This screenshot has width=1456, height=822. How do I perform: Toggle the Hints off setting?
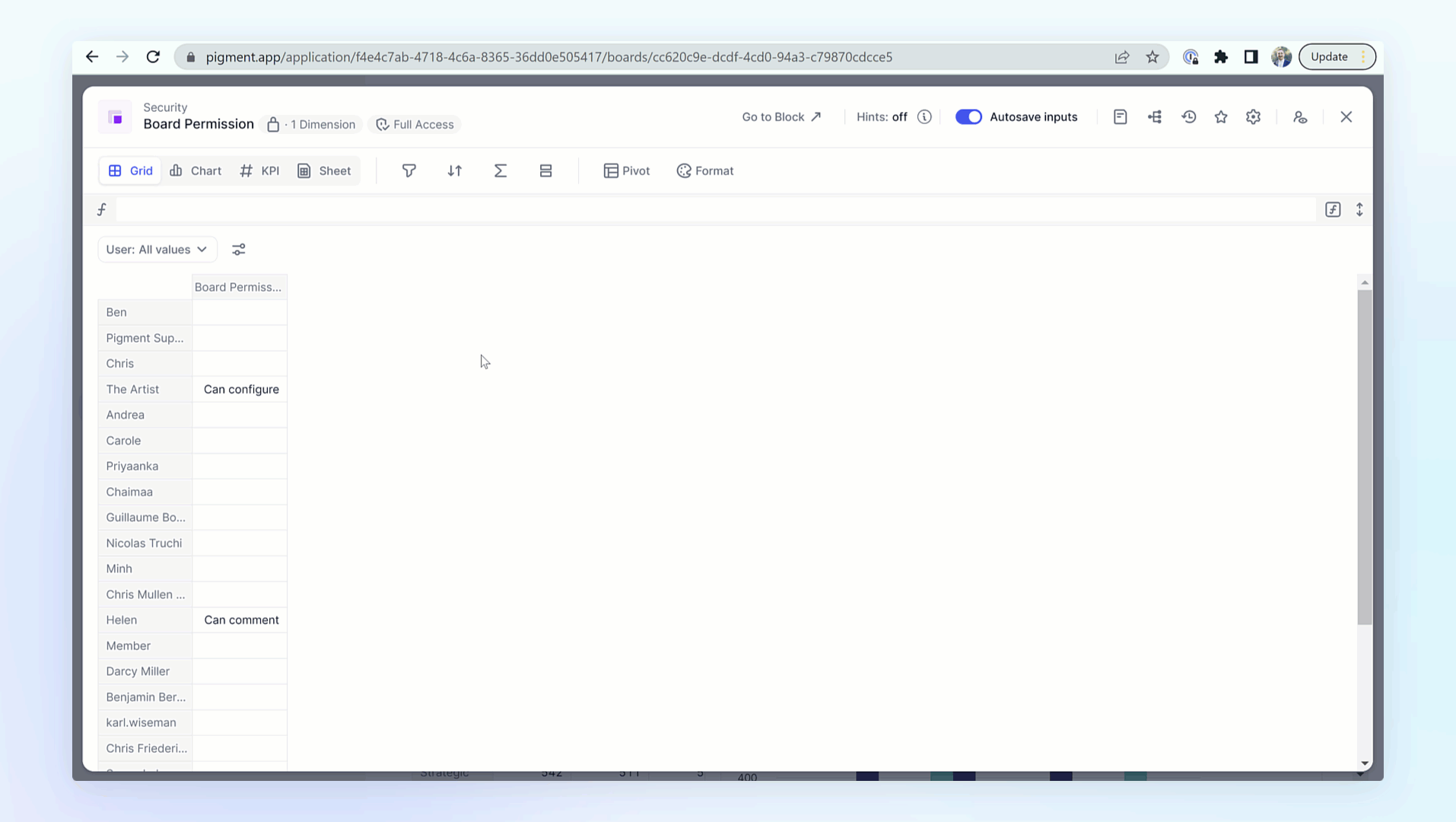882,116
